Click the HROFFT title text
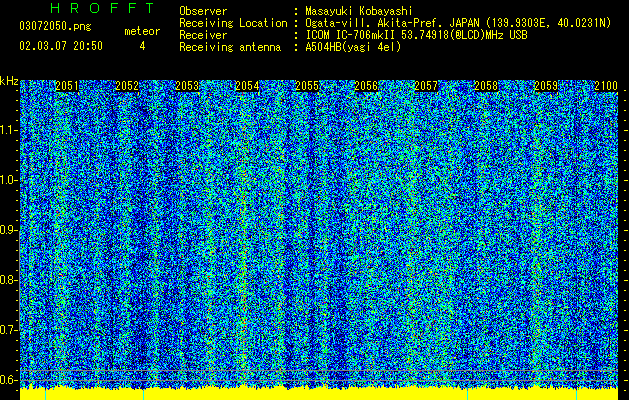Image resolution: width=629 pixels, height=400 pixels. (x=102, y=8)
